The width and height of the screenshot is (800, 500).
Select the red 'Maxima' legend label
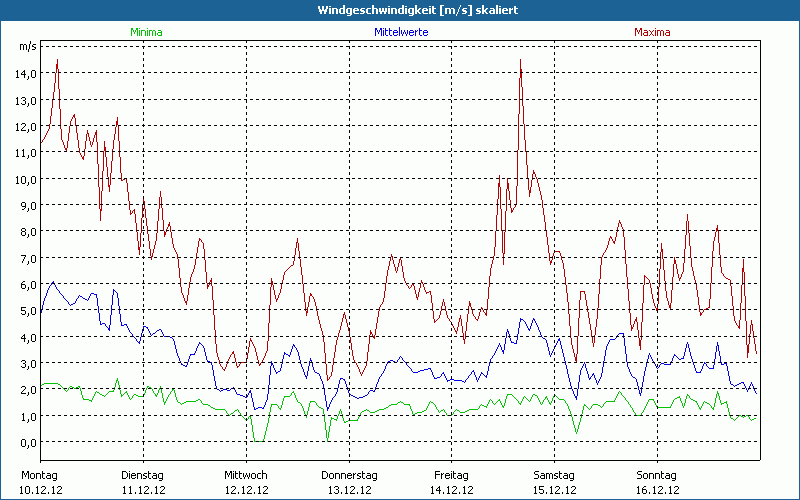coord(652,32)
